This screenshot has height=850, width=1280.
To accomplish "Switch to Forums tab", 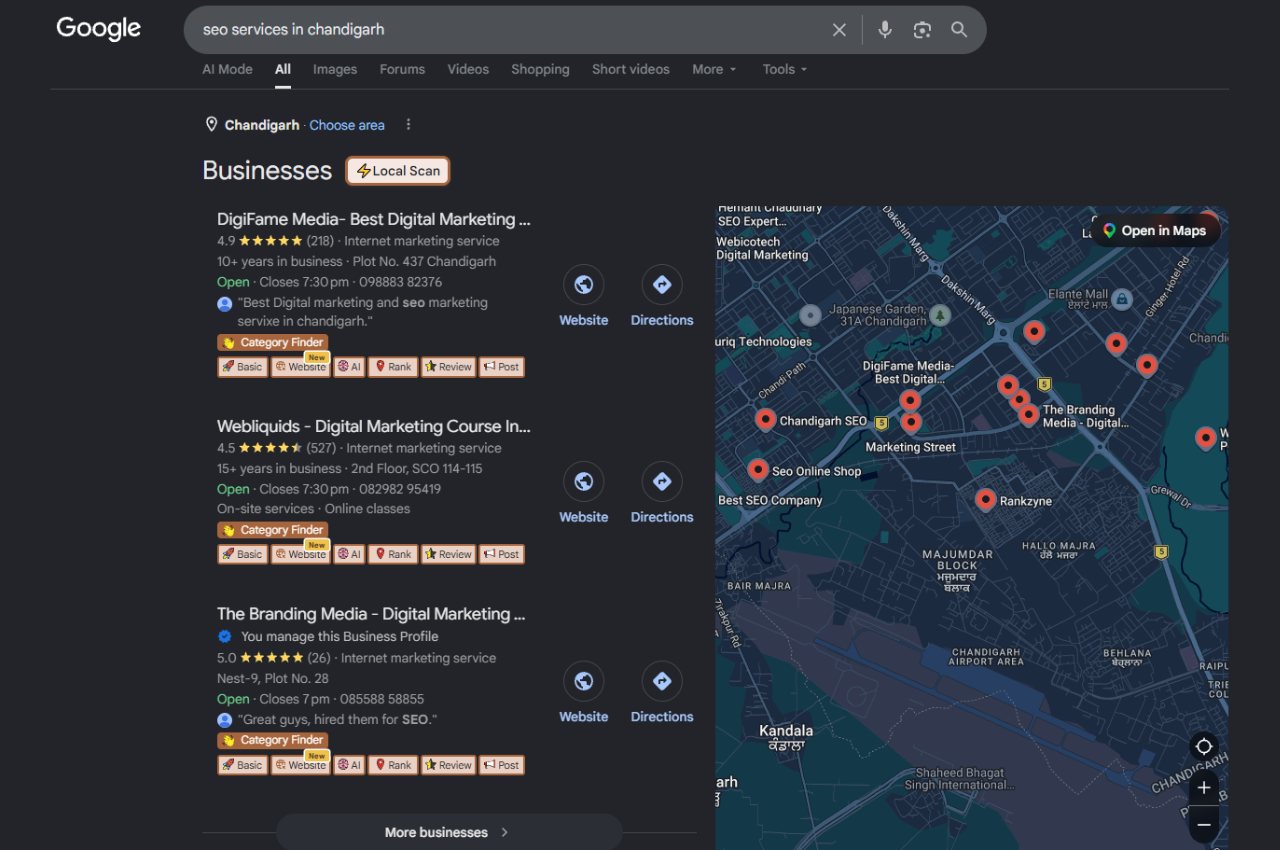I will pos(402,69).
